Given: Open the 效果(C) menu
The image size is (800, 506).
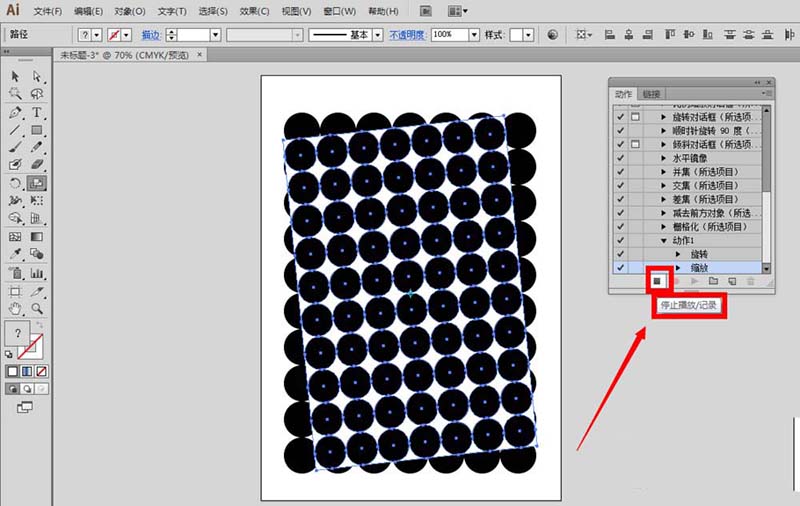Looking at the screenshot, I should pos(253,11).
